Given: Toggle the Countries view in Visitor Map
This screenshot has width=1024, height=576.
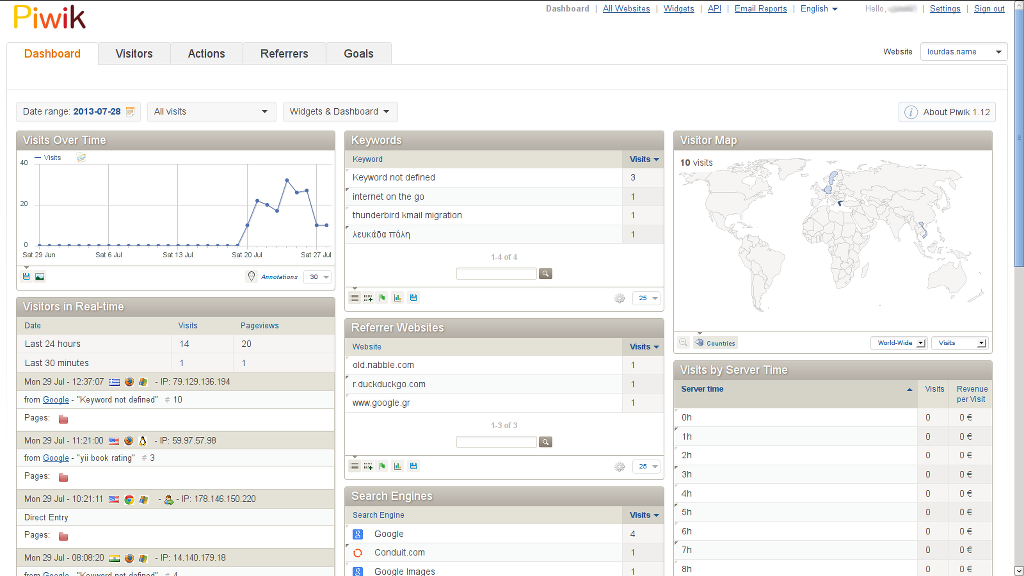Looking at the screenshot, I should tap(715, 343).
